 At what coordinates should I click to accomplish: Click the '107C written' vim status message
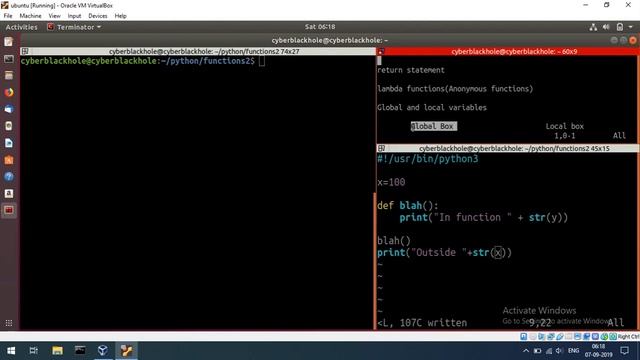coord(433,323)
